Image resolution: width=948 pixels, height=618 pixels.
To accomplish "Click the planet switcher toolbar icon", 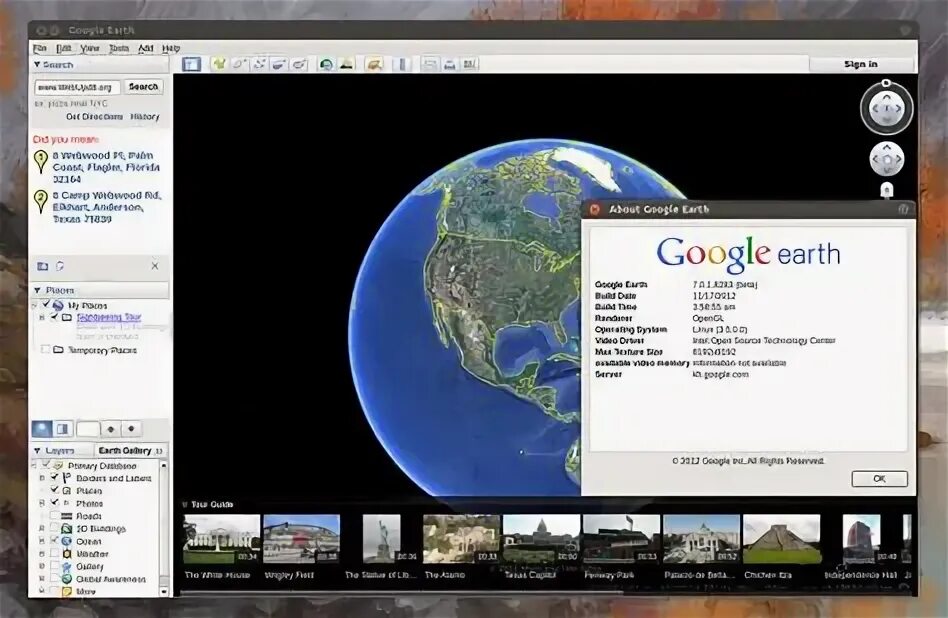I will click(x=375, y=63).
